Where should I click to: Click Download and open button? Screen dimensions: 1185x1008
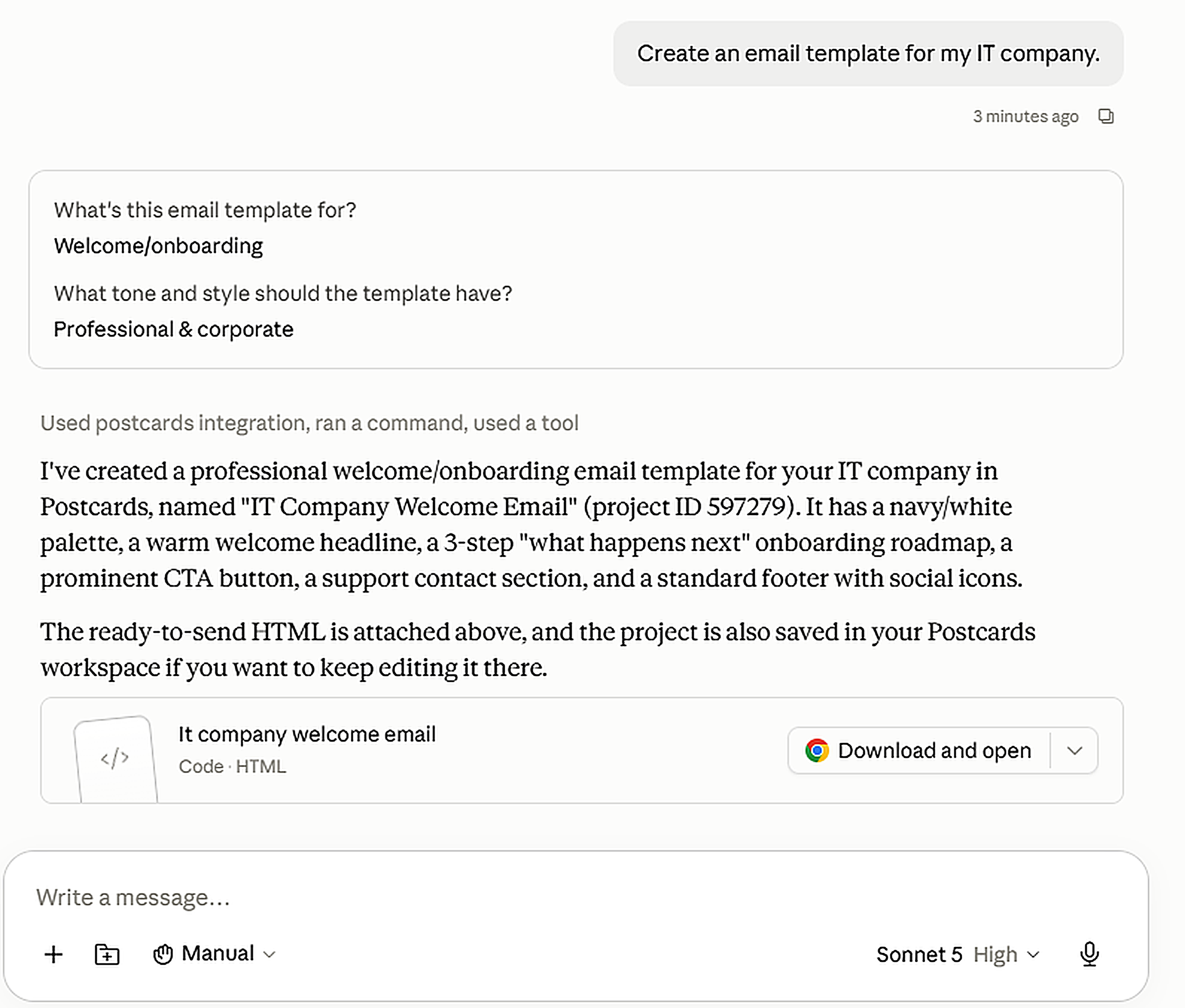point(919,750)
